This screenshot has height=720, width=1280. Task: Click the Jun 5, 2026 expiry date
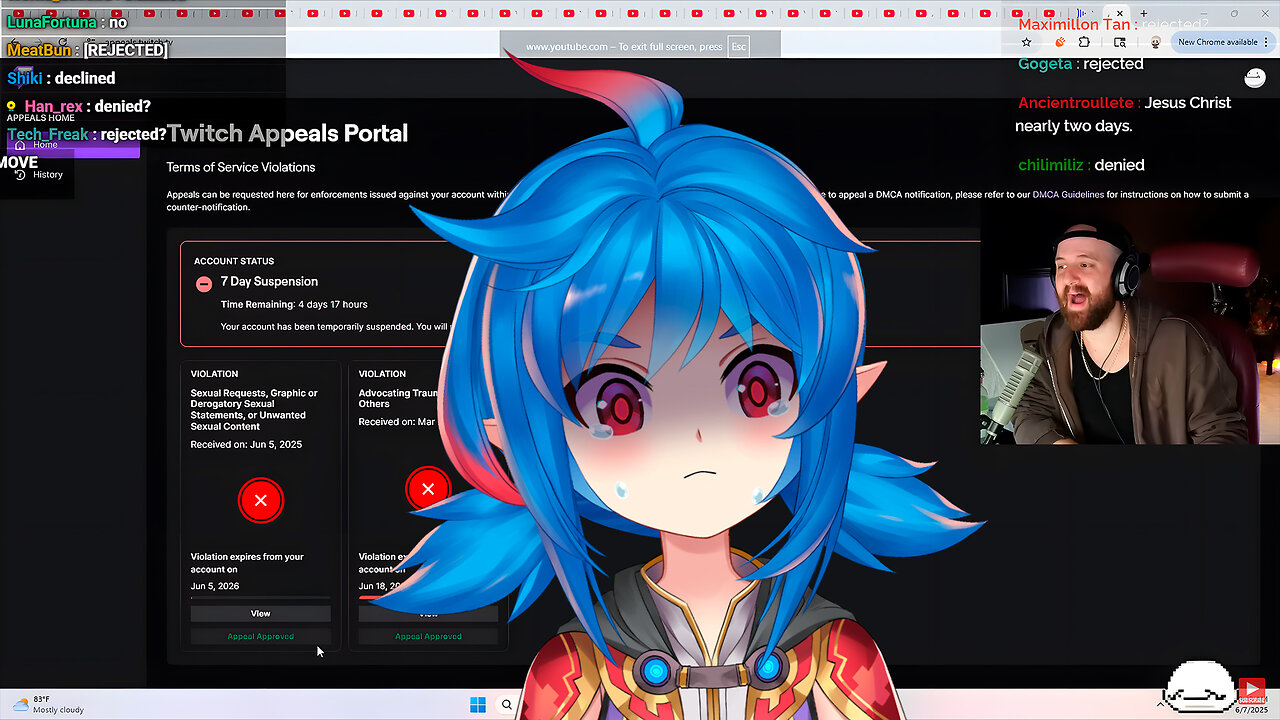(x=215, y=586)
